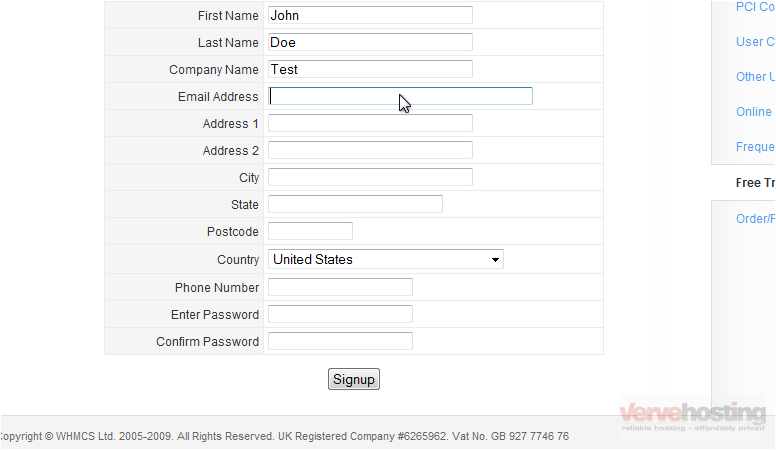The image size is (776, 450).
Task: Select the City input field
Action: point(370,177)
